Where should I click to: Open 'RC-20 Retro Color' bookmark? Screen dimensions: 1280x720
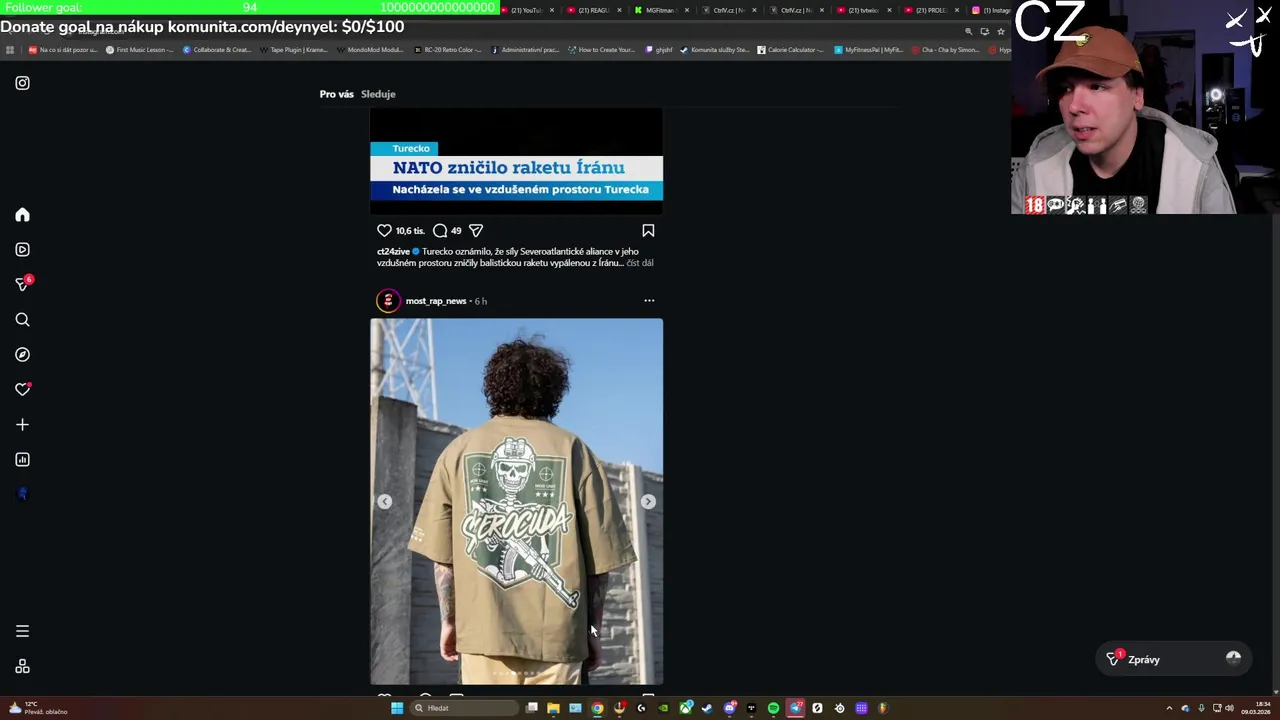(447, 50)
